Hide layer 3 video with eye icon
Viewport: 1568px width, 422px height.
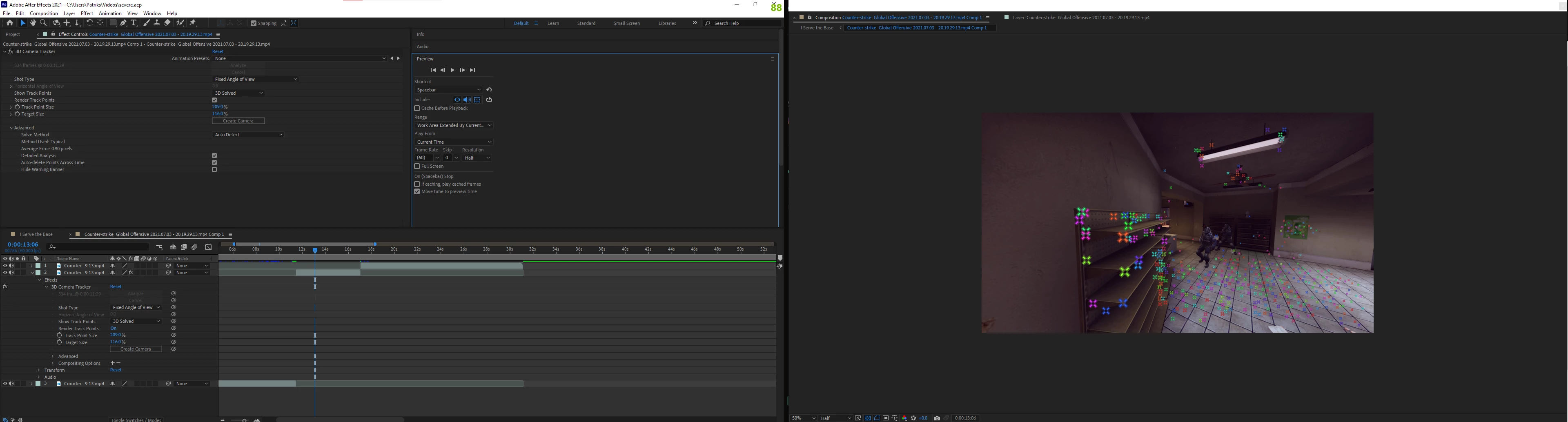[5, 384]
